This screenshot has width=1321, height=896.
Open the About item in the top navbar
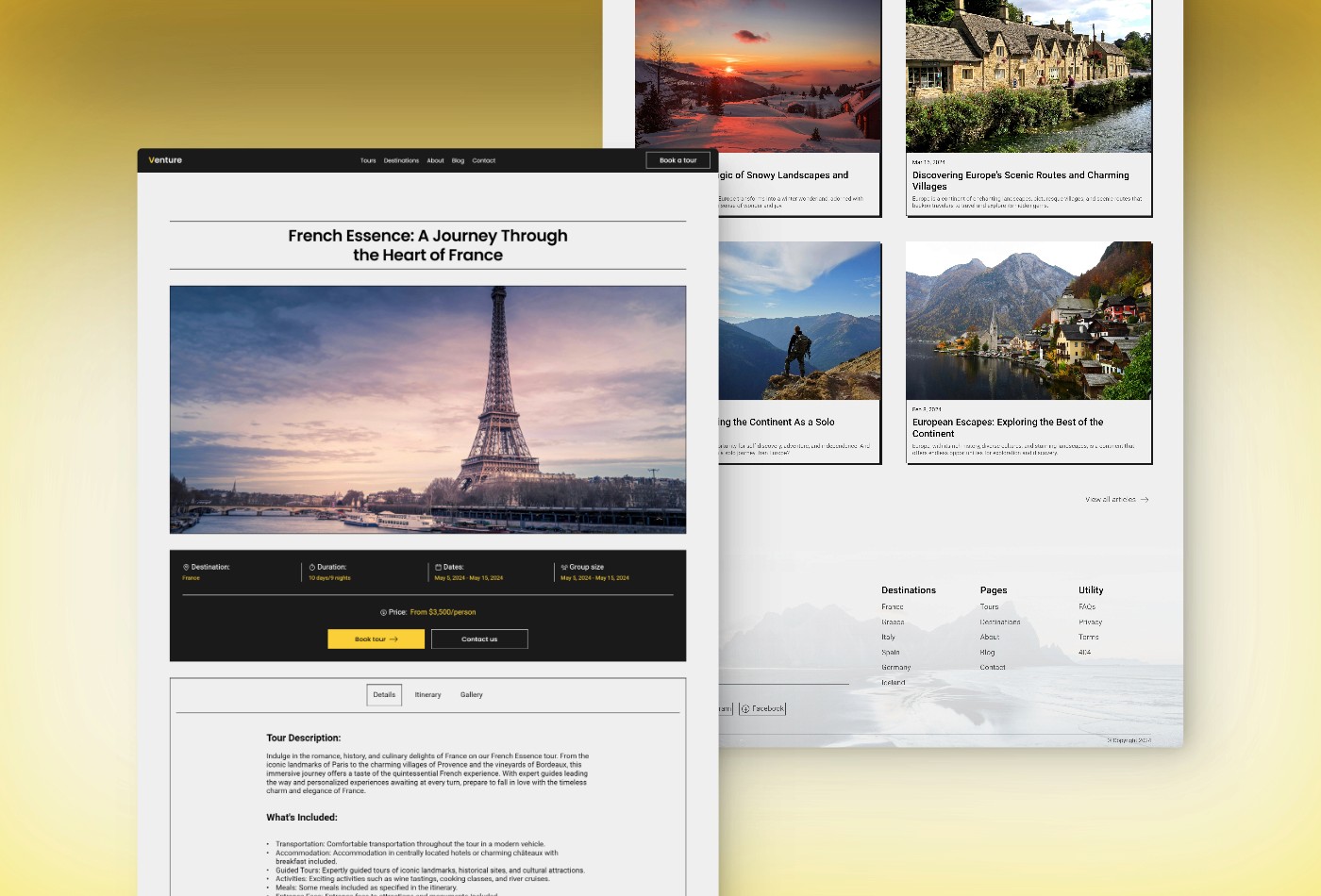(435, 160)
